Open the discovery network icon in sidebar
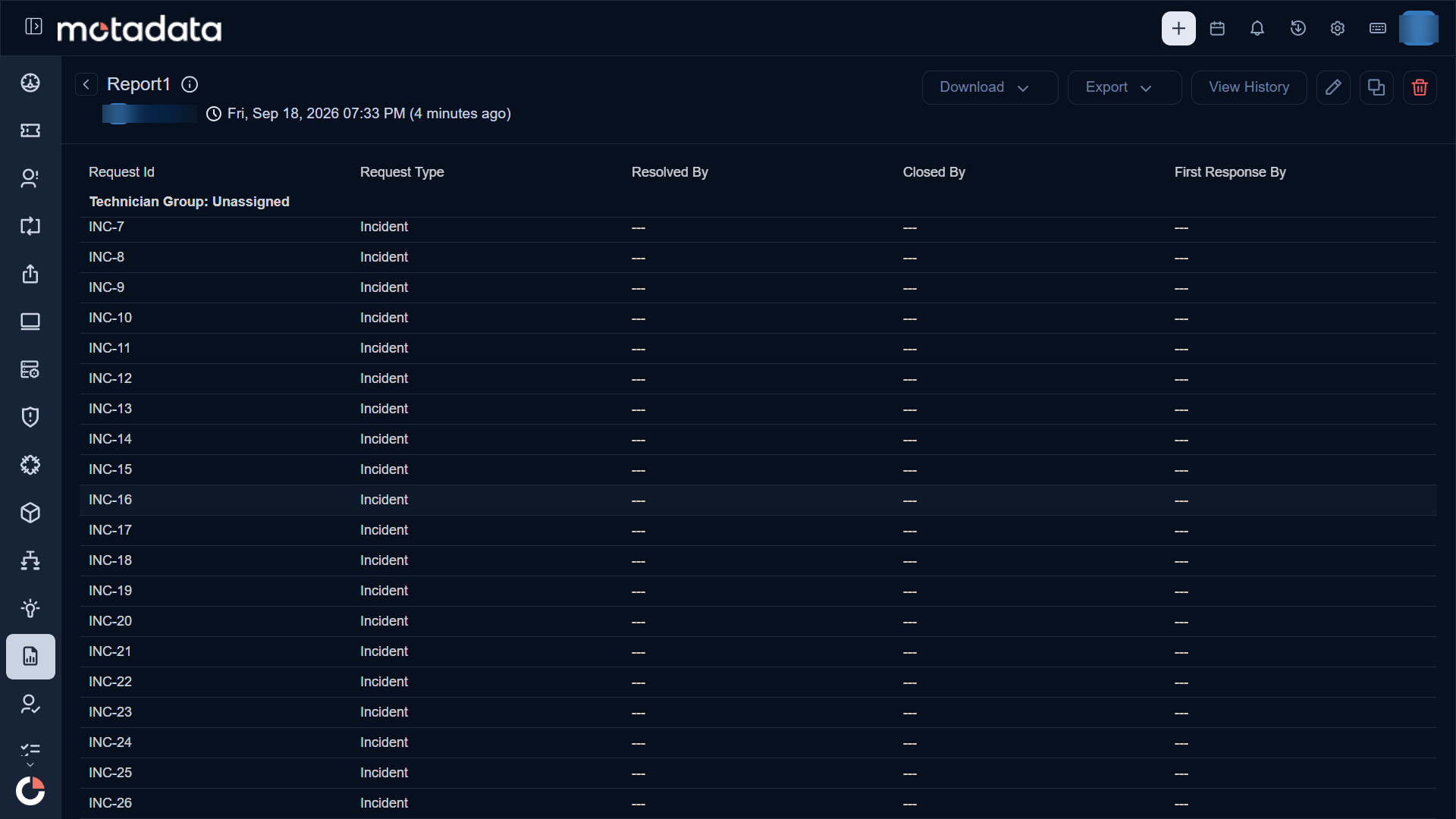This screenshot has width=1456, height=819. [30, 560]
